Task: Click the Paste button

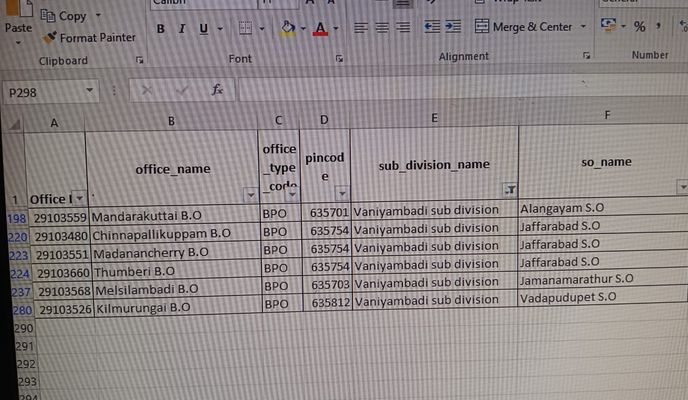Action: (x=18, y=28)
